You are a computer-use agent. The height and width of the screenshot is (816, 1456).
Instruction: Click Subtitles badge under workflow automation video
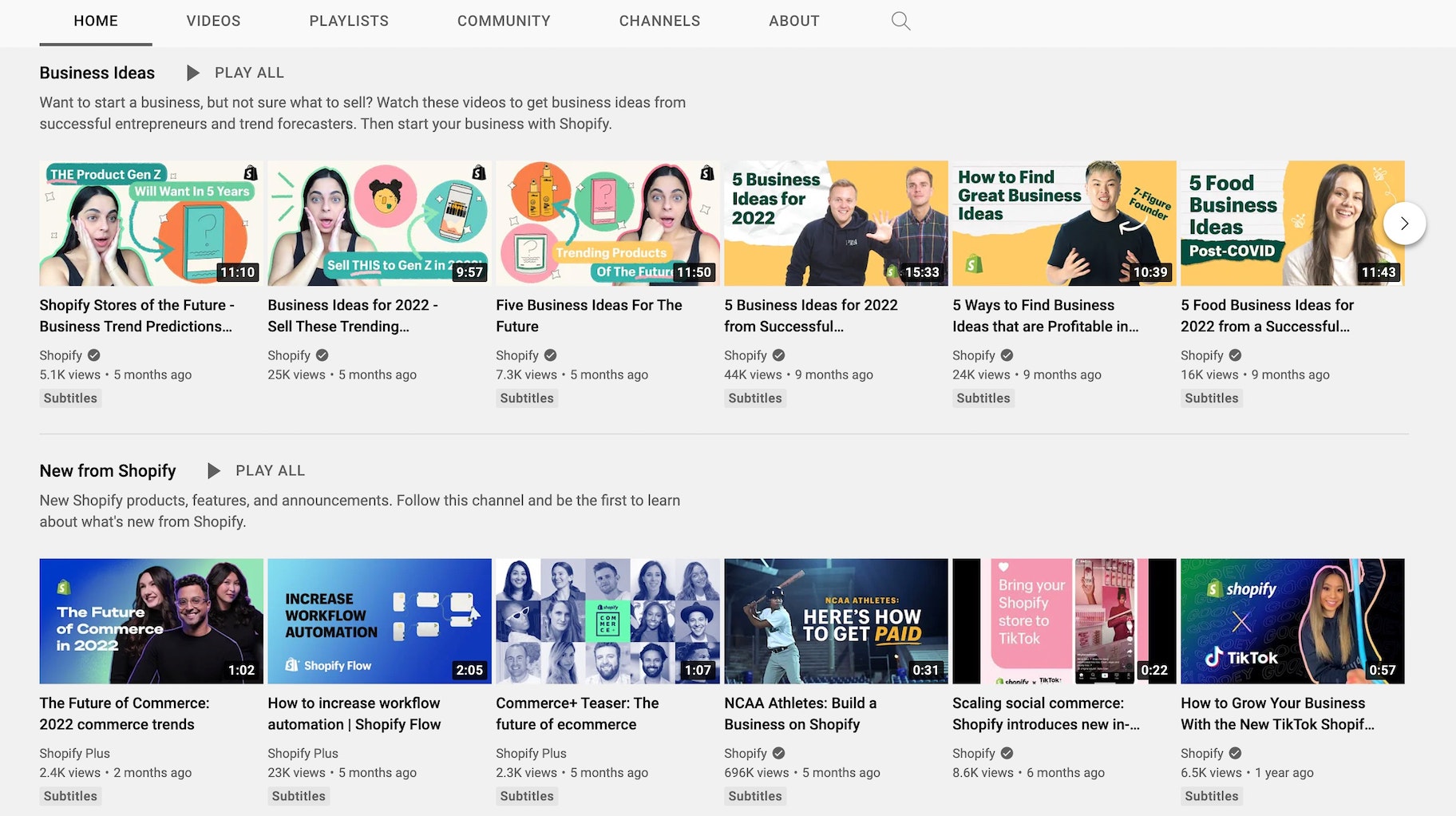[299, 796]
